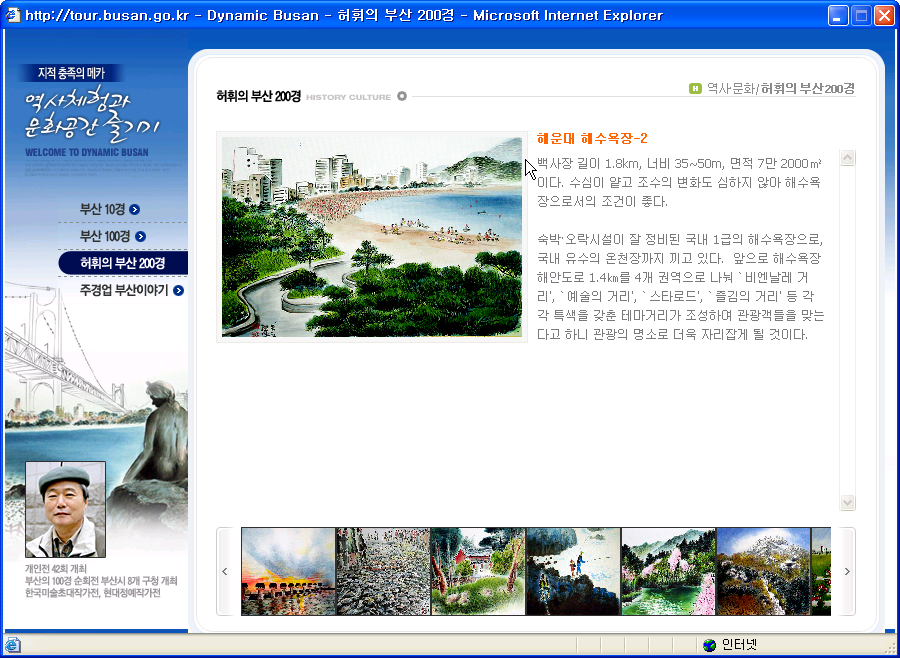Screen dimensions: 900x658
Task: Open the pink blossom lake painting thumbnail
Action: click(x=669, y=571)
